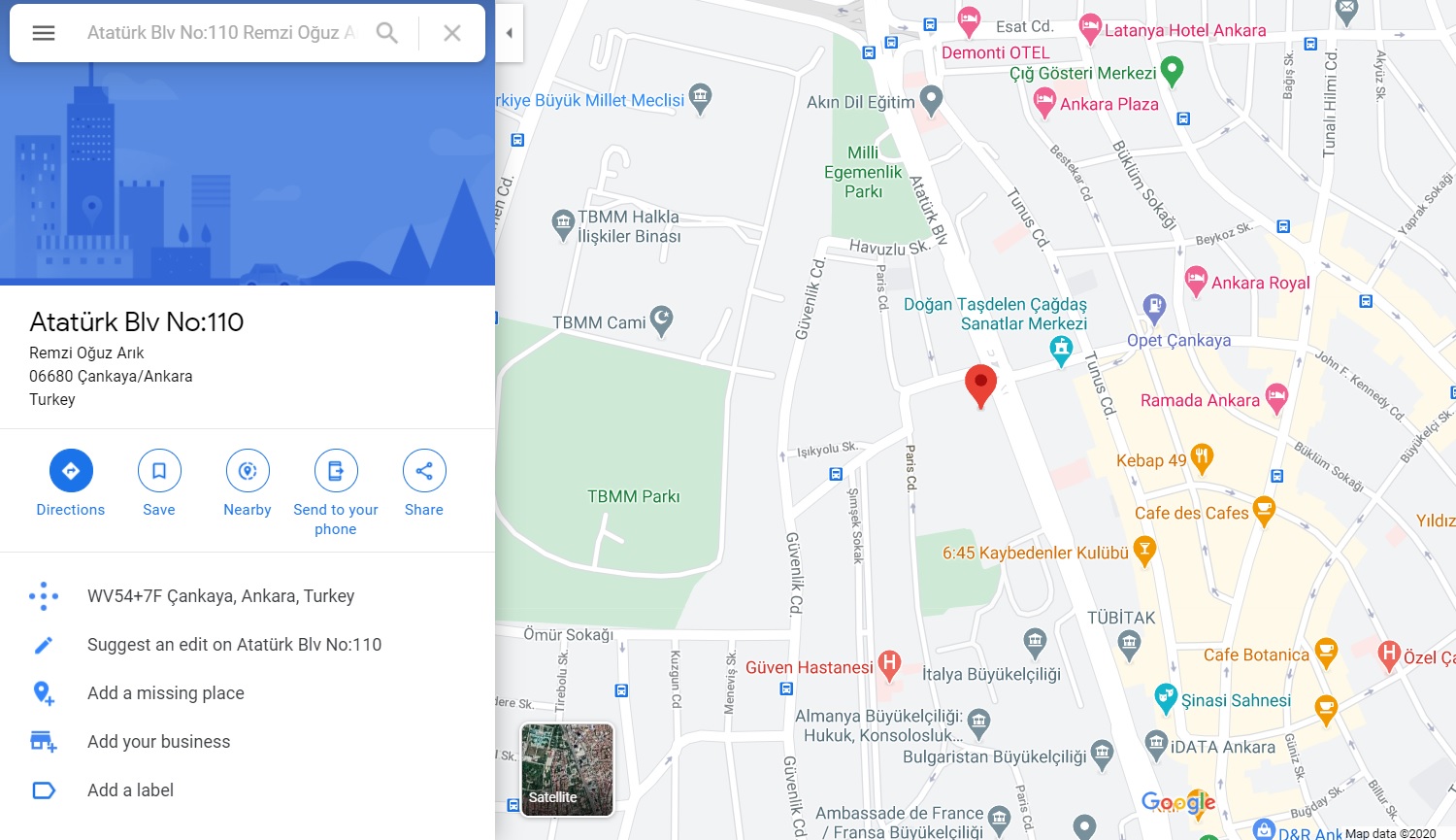Viewport: 1456px width, 840px height.
Task: Click the search magnifier icon
Action: 387,33
